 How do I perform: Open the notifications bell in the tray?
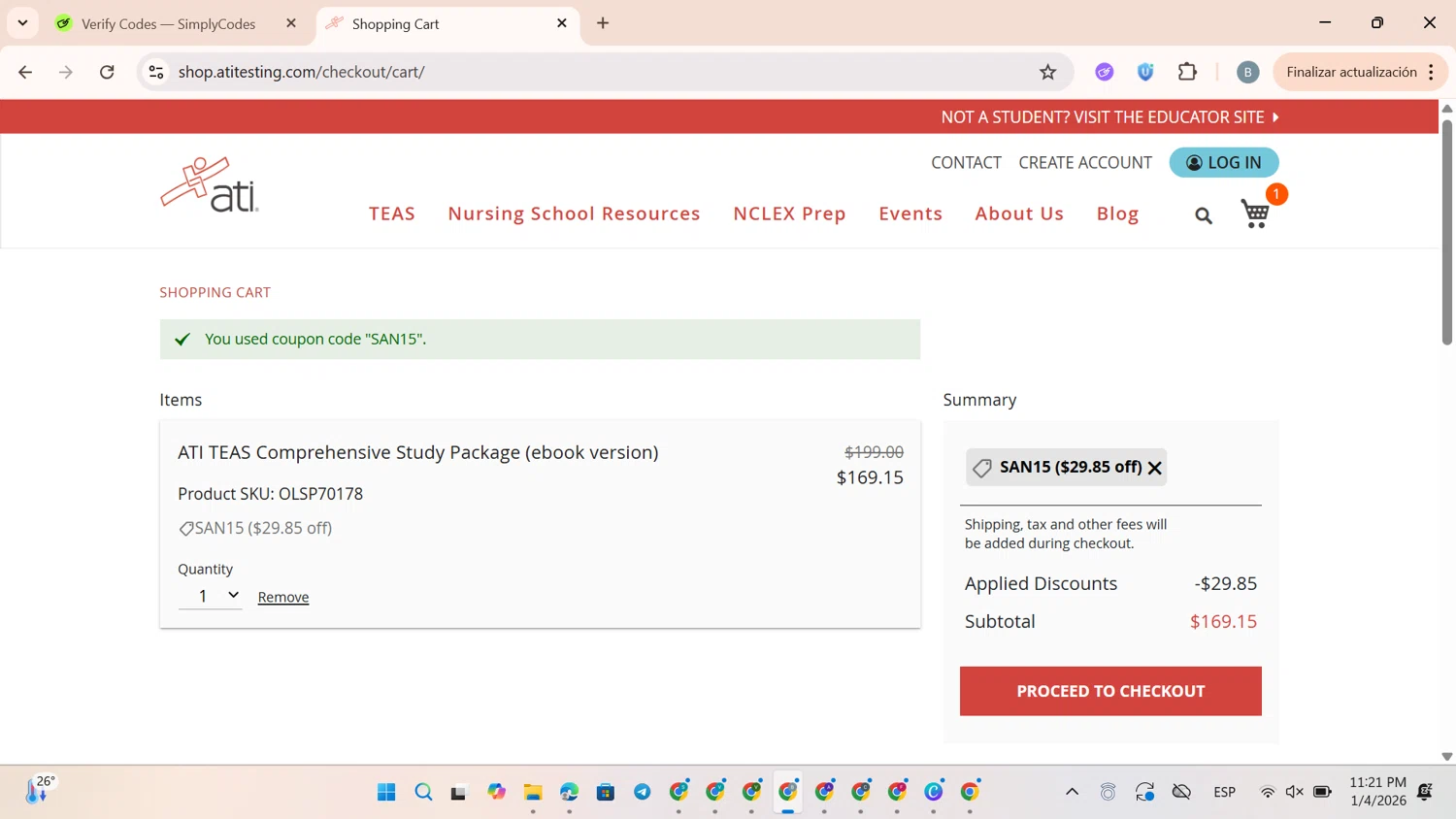pos(1425,792)
